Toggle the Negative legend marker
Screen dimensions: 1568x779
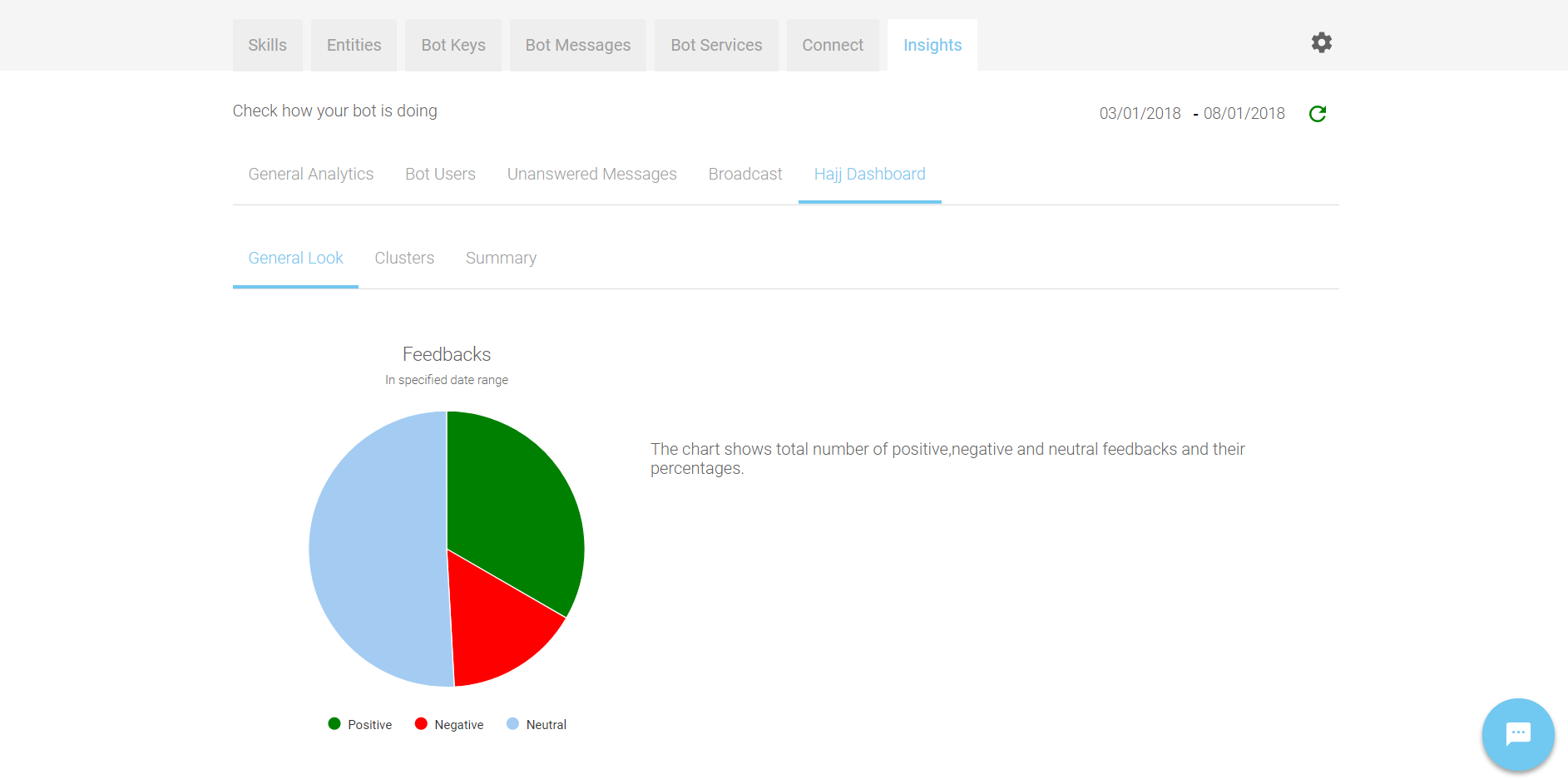point(421,724)
